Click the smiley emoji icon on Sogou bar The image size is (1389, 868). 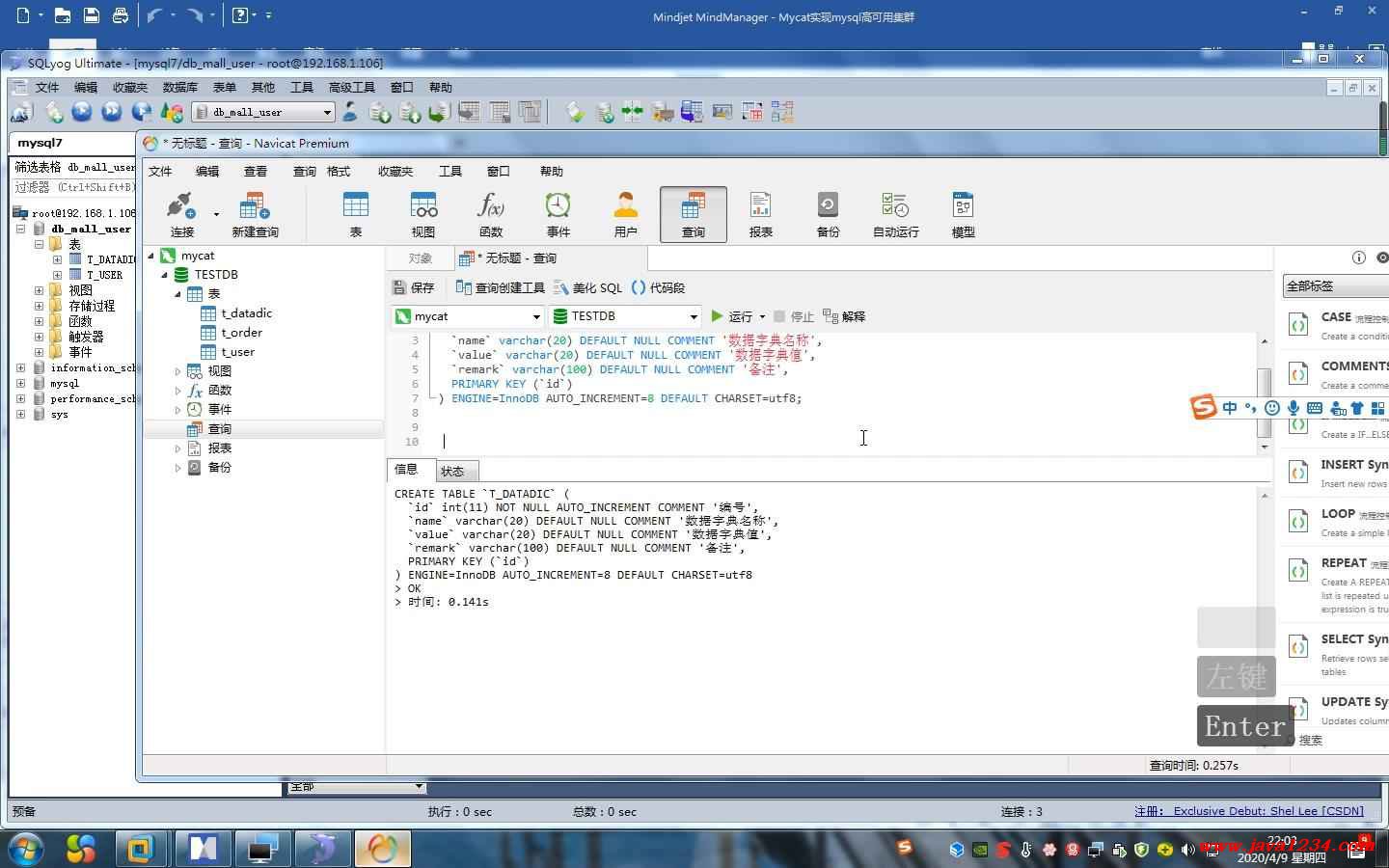pos(1272,408)
